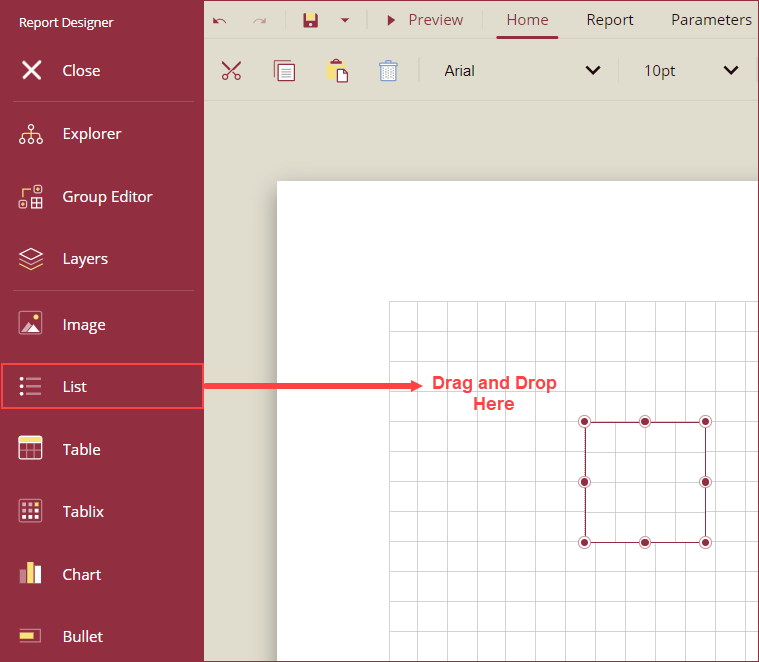759x662 pixels.
Task: Click the Tablix label in the sidebar
Action: point(83,512)
